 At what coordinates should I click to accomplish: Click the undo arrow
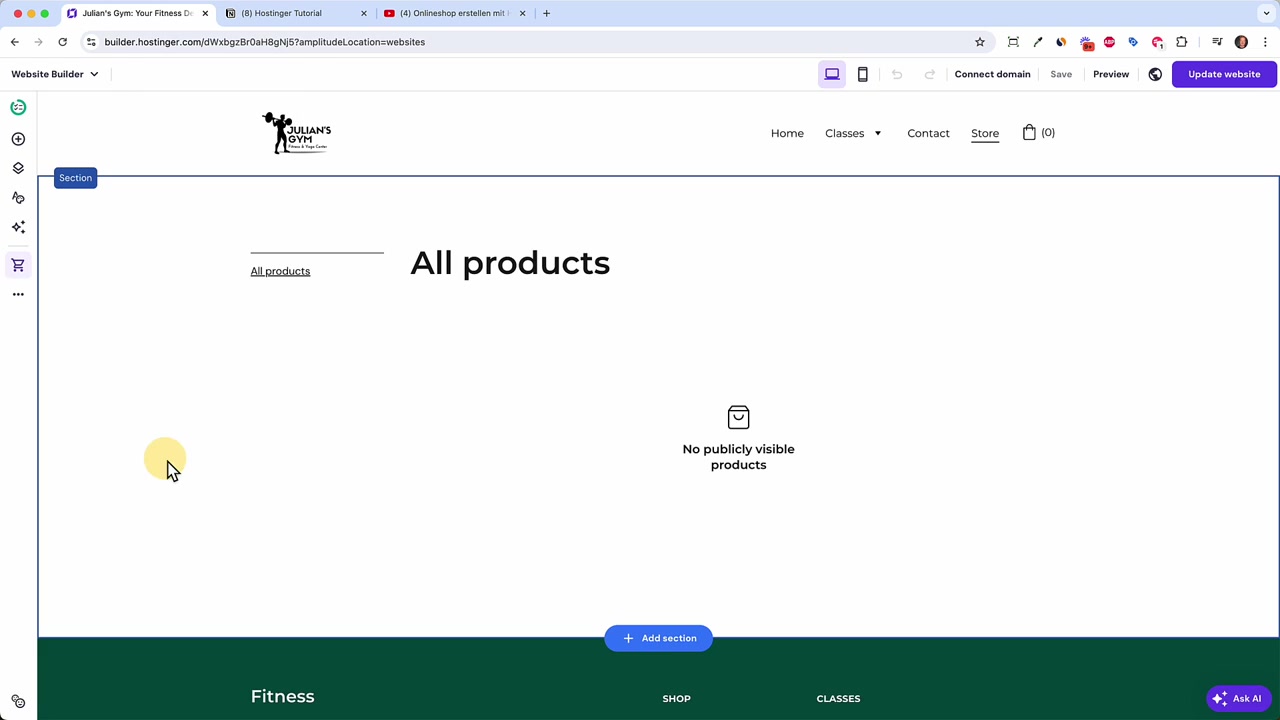(897, 74)
